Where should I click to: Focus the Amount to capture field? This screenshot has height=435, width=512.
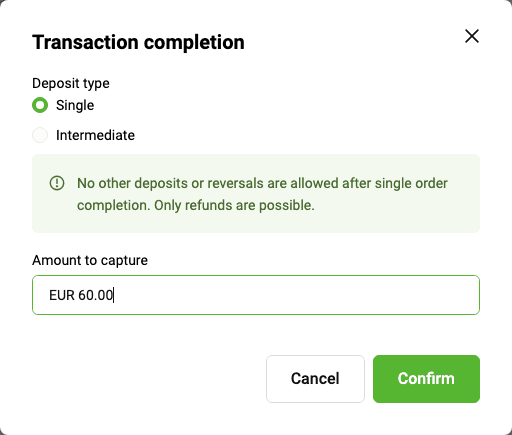click(x=256, y=295)
